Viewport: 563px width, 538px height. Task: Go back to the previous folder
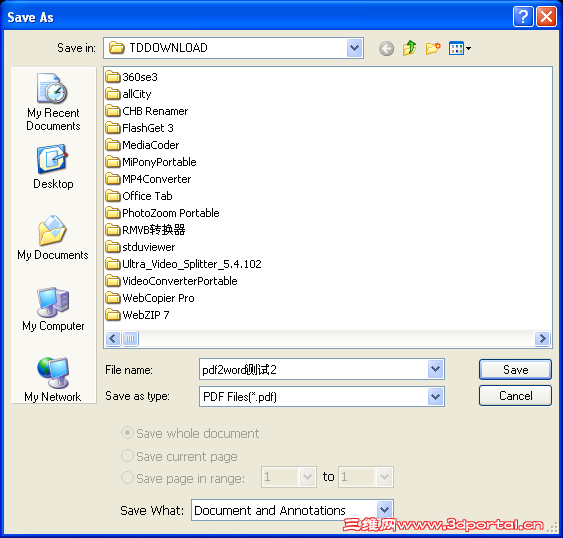[386, 48]
